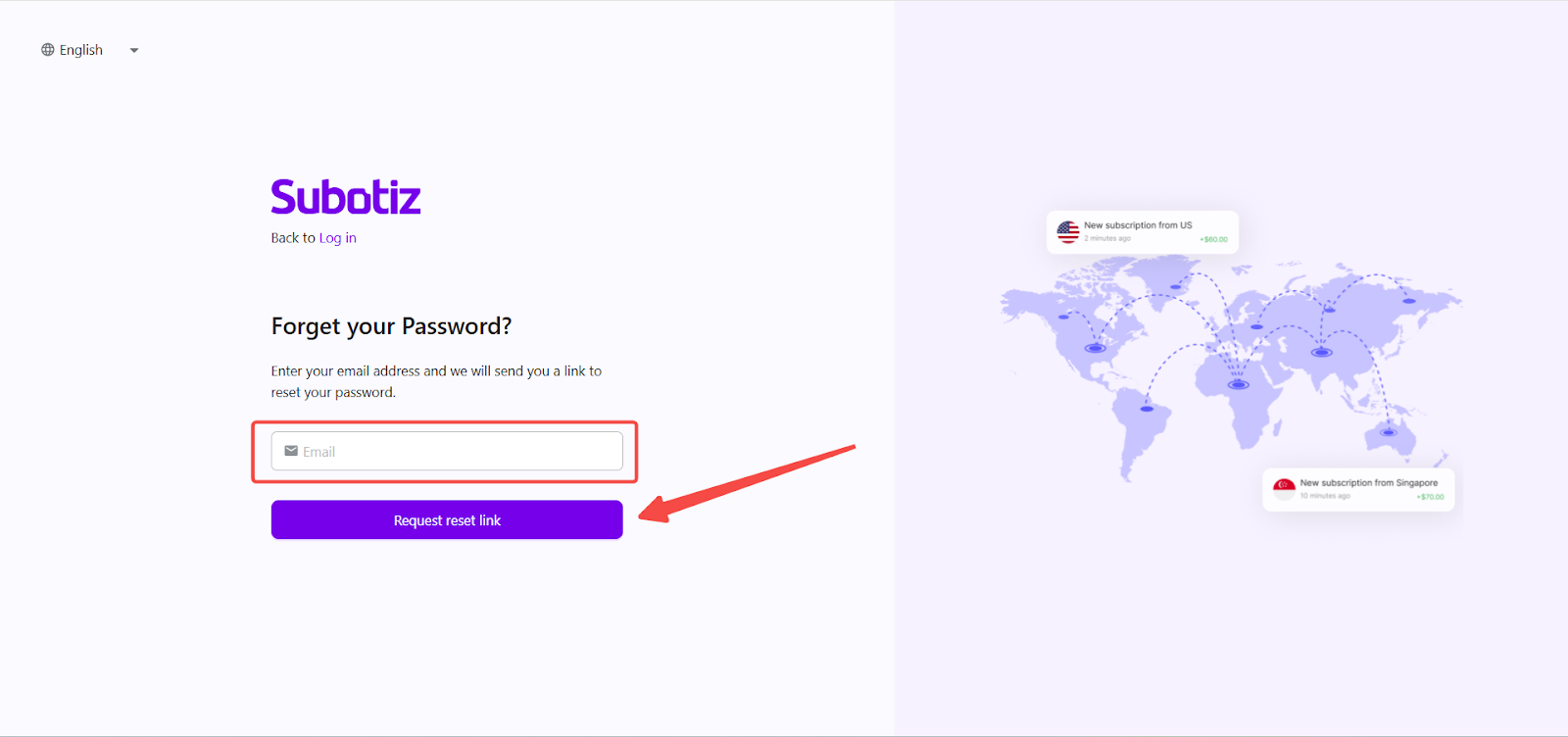
Task: Click the map marker on Greenland
Action: (x=1176, y=287)
